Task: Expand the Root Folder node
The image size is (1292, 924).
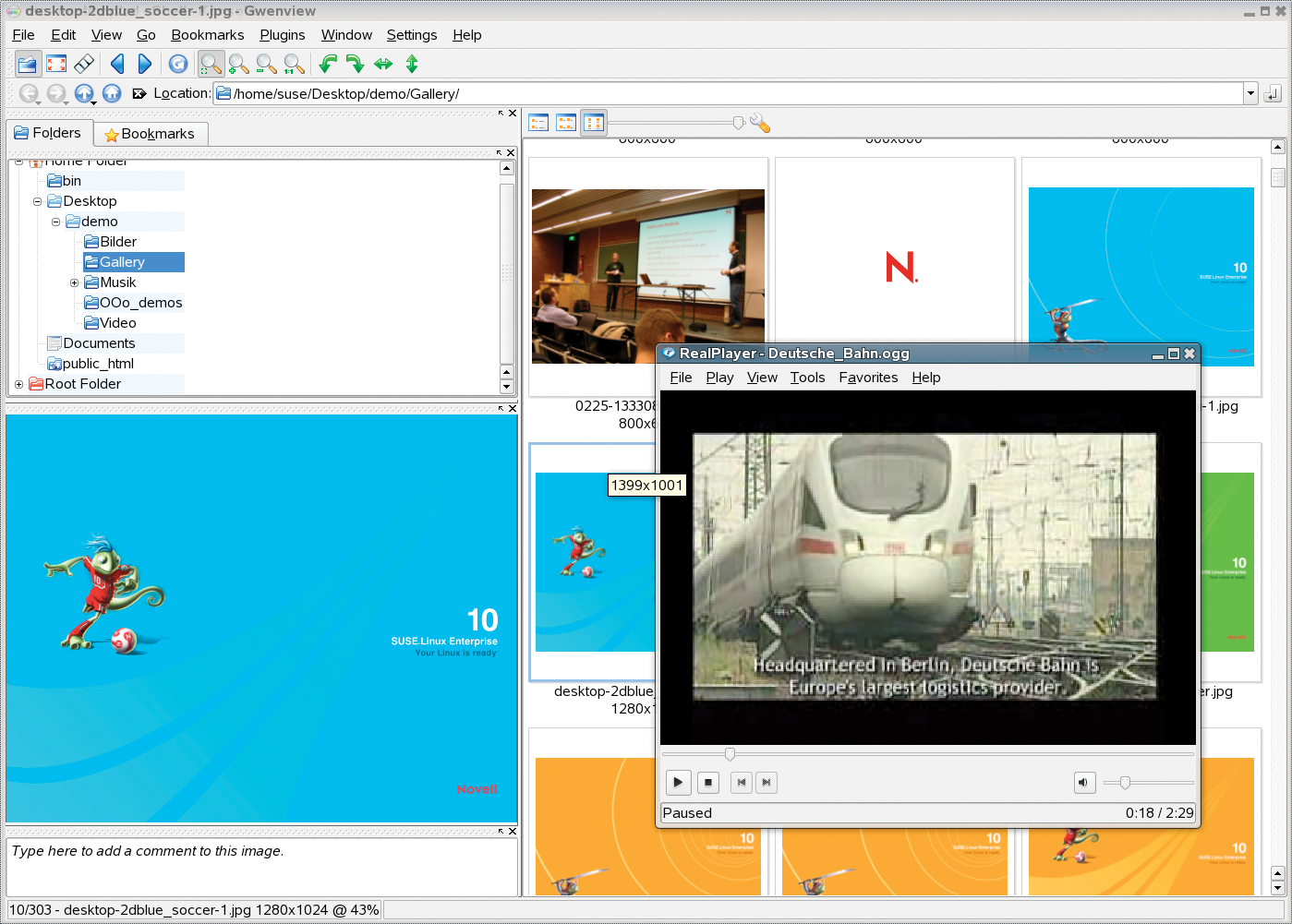Action: pos(19,384)
